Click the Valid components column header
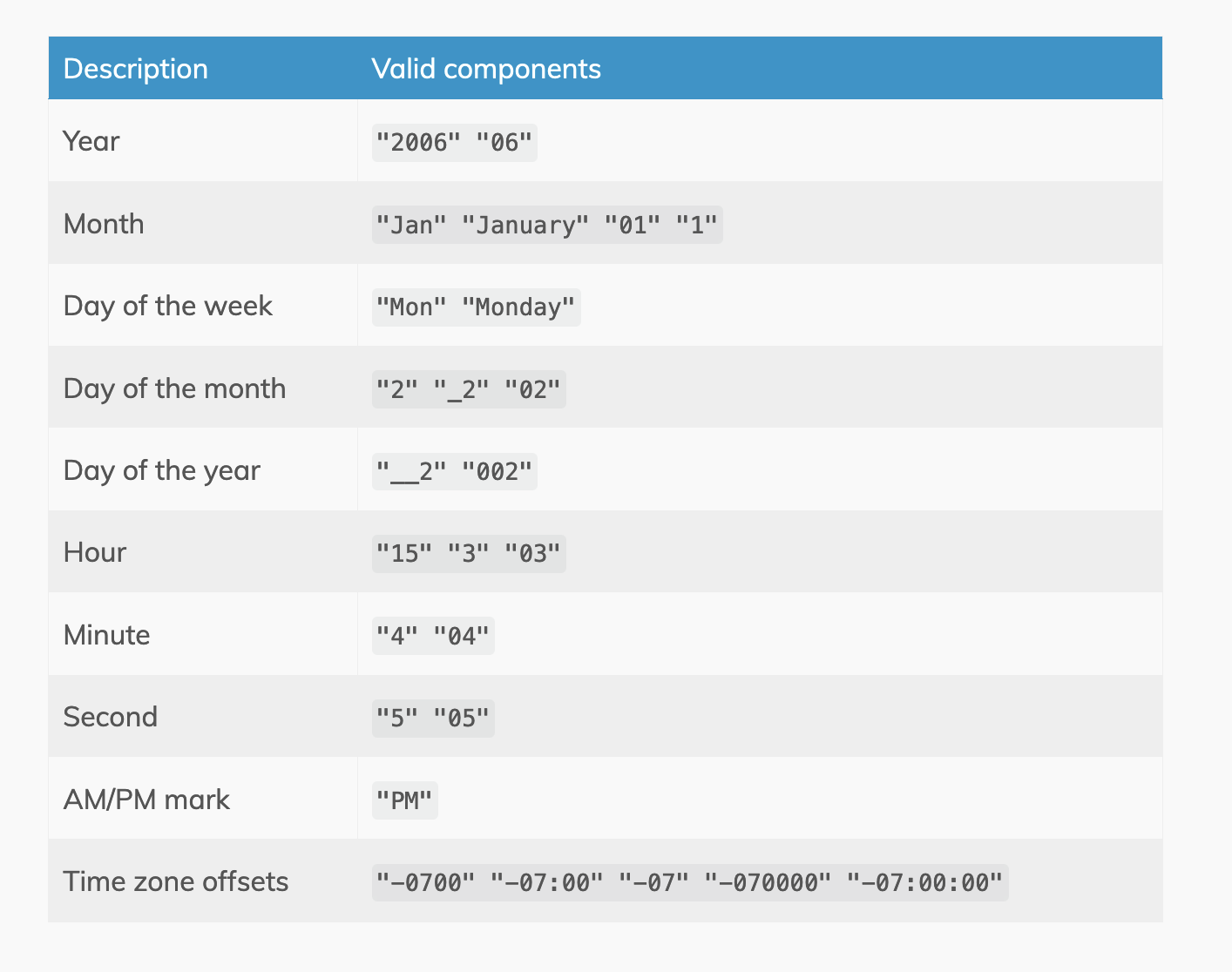Image resolution: width=1232 pixels, height=972 pixels. [x=486, y=69]
